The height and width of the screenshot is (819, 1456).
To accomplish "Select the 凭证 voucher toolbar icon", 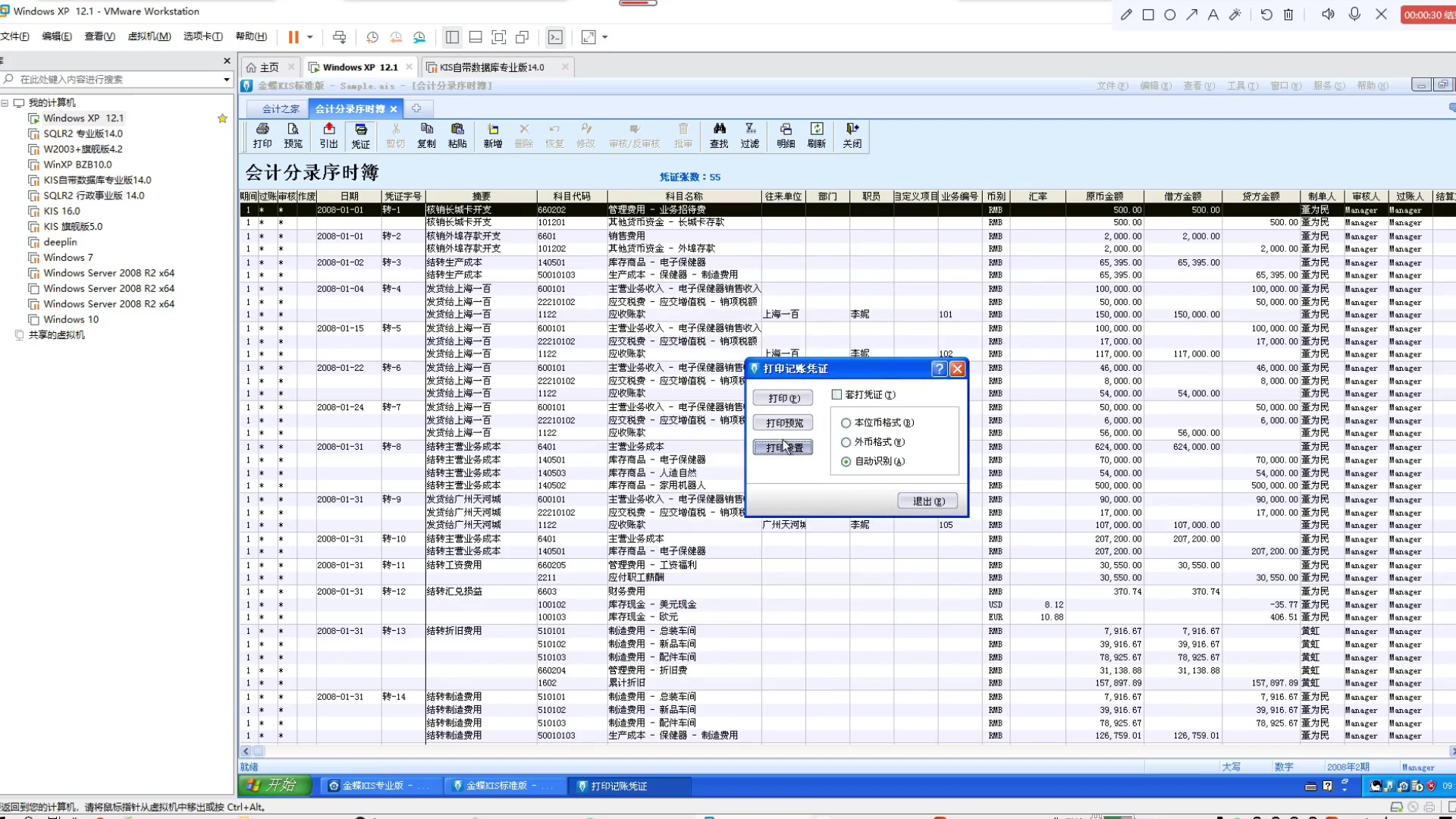I will click(361, 136).
